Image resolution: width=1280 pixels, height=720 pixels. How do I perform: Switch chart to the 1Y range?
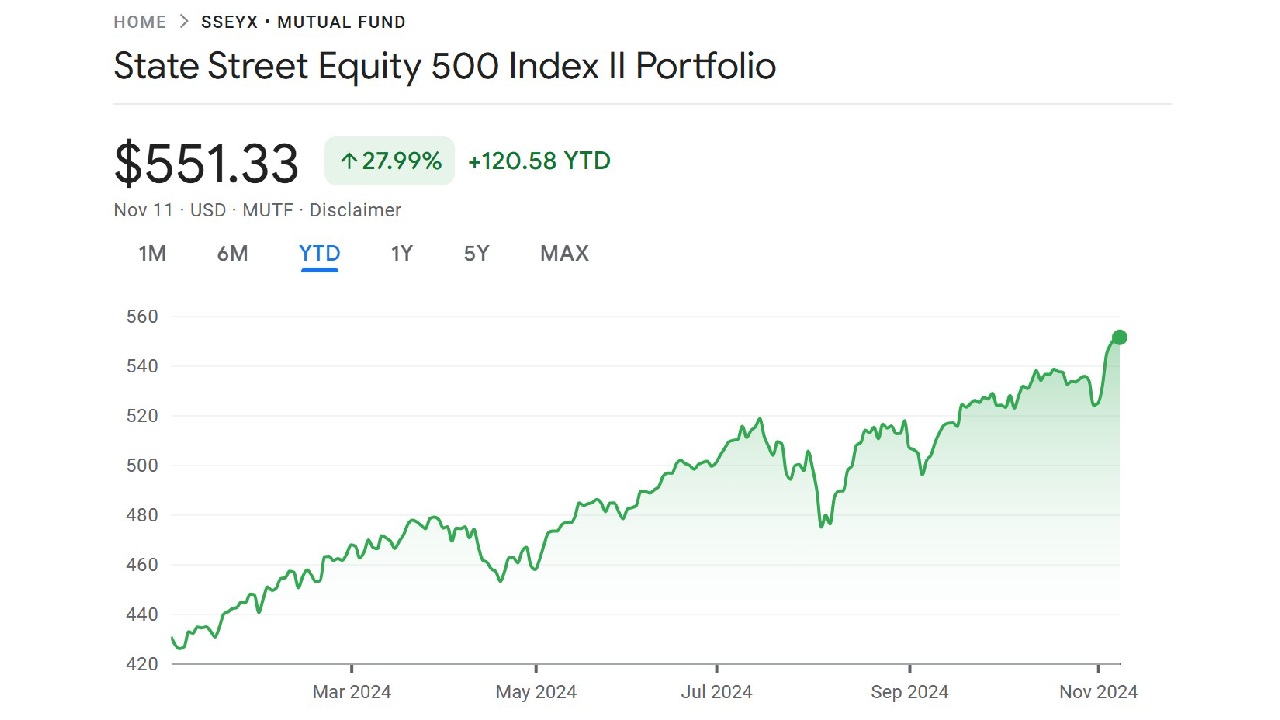tap(401, 254)
